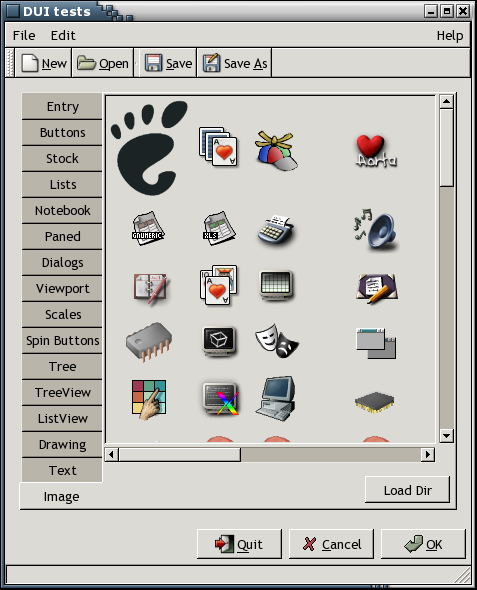The image size is (477, 590).
Task: Click the stacked solitaire cards icon in third row
Action: pos(219,285)
